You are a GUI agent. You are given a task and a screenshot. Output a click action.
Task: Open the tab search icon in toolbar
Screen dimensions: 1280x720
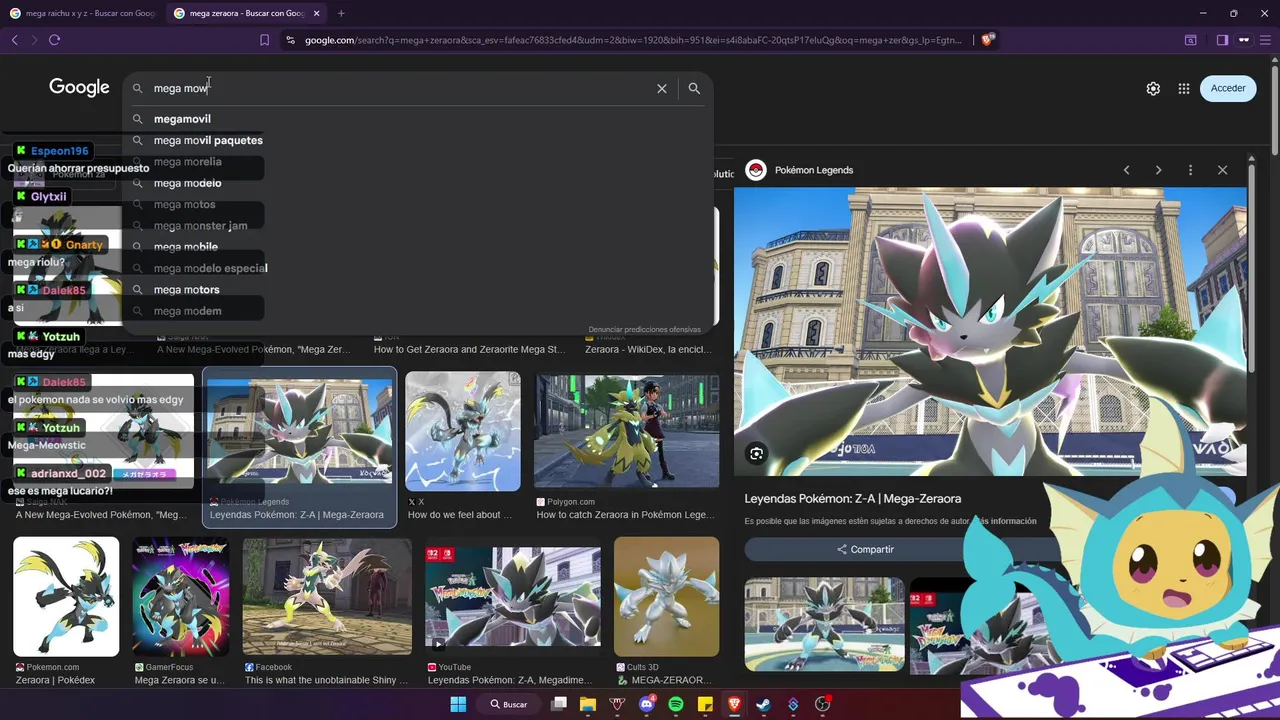(1191, 40)
